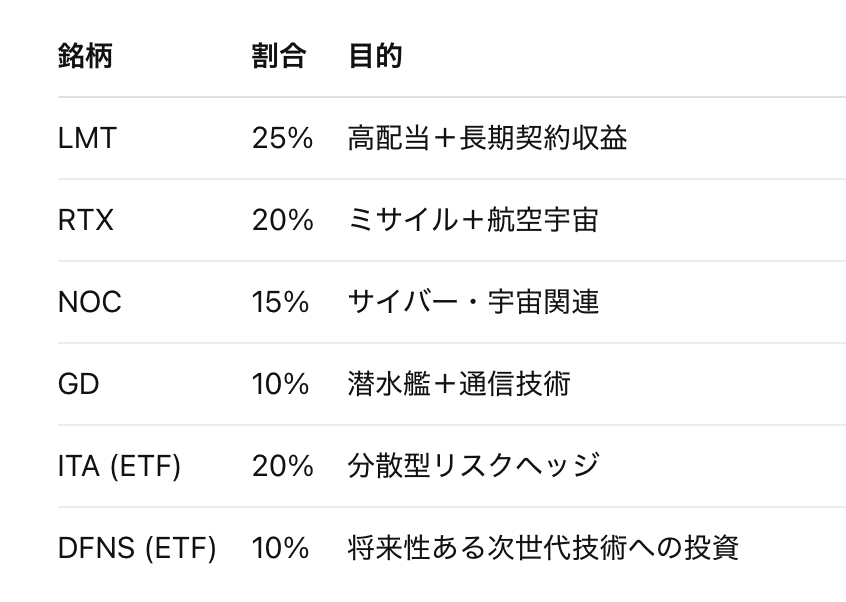Click the ミサイル＋航空宇宙 description
The height and width of the screenshot is (602, 846).
(472, 220)
